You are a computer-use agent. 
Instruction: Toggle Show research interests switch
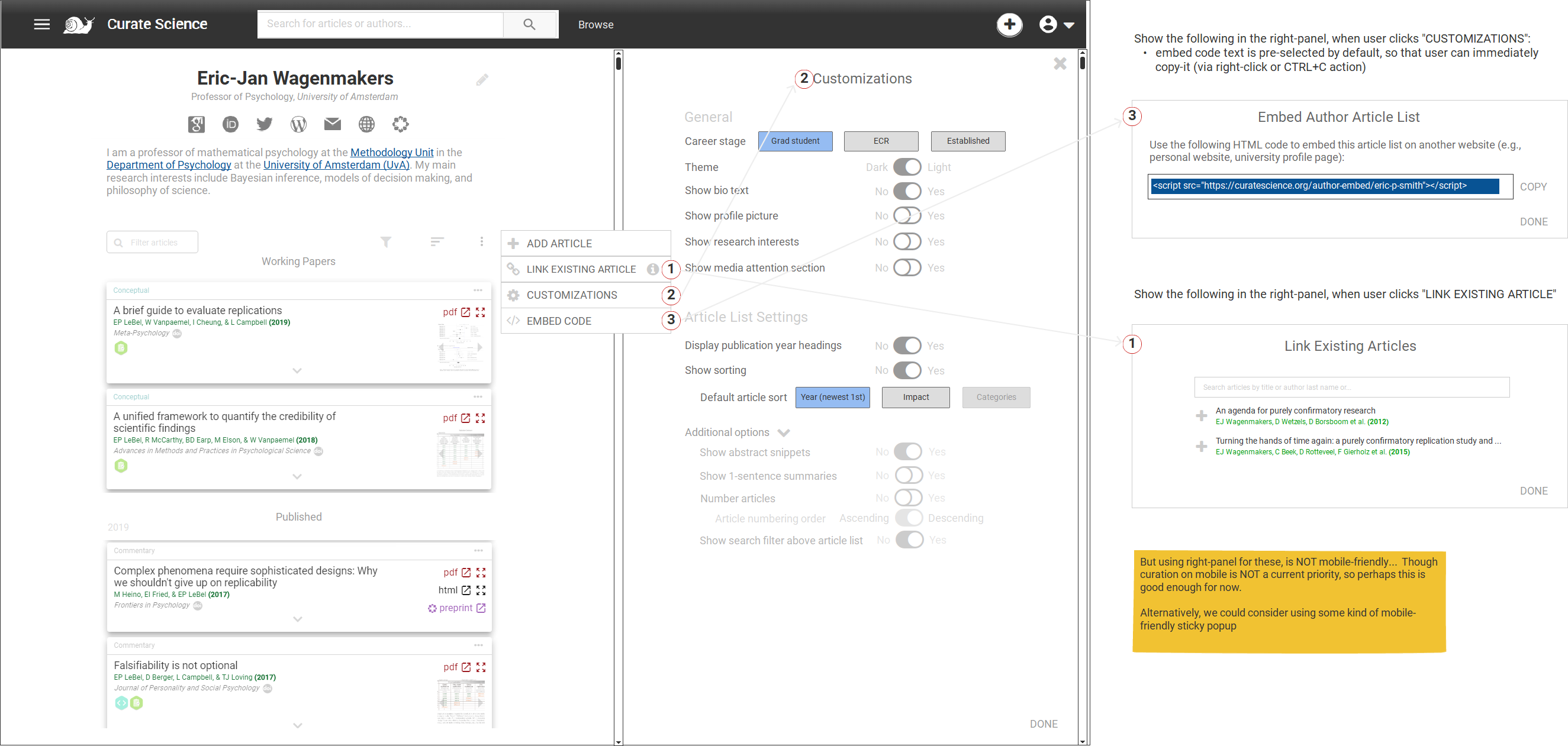point(907,241)
